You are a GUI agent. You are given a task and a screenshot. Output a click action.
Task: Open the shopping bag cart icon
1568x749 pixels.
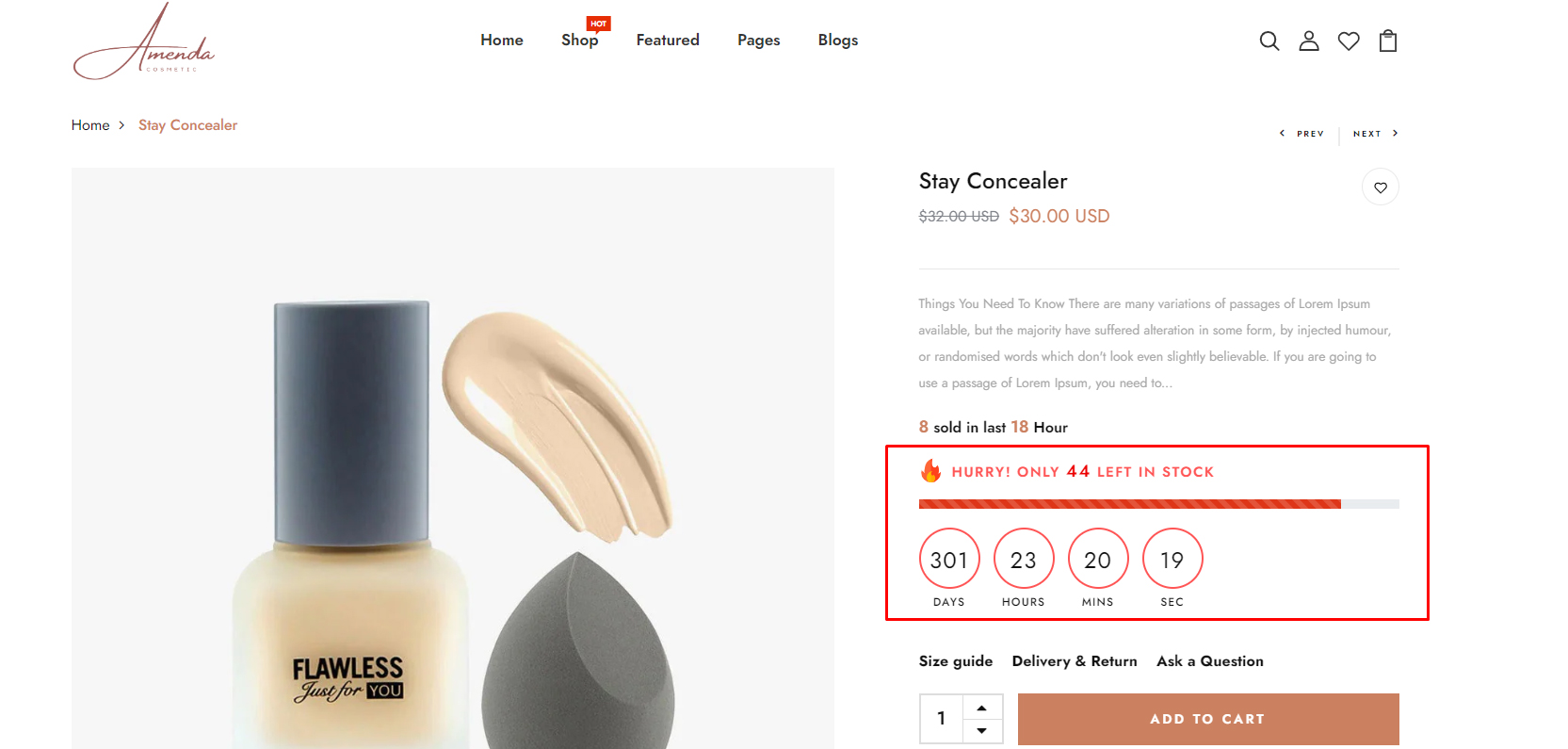(1388, 41)
